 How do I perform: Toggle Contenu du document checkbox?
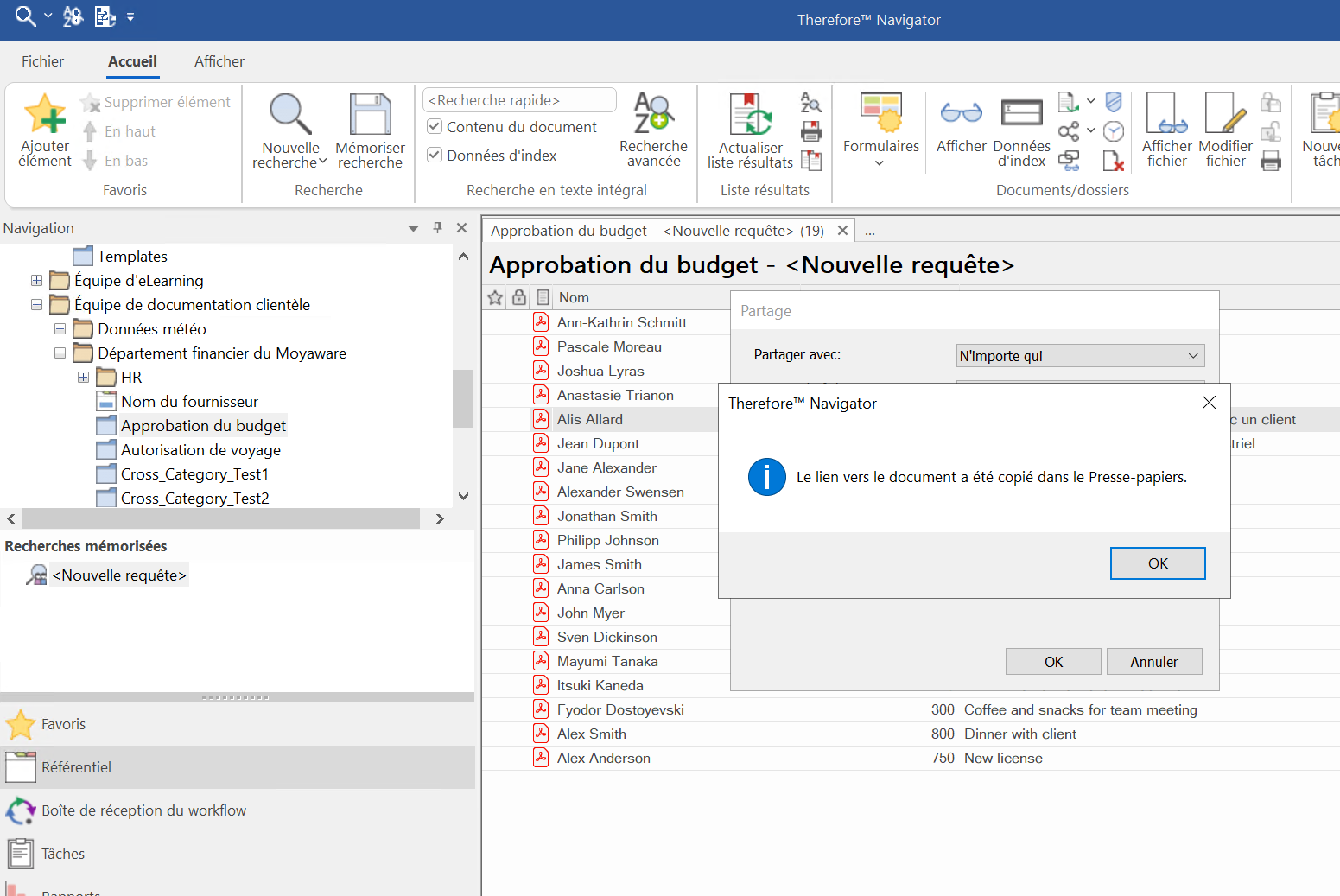[x=435, y=127]
